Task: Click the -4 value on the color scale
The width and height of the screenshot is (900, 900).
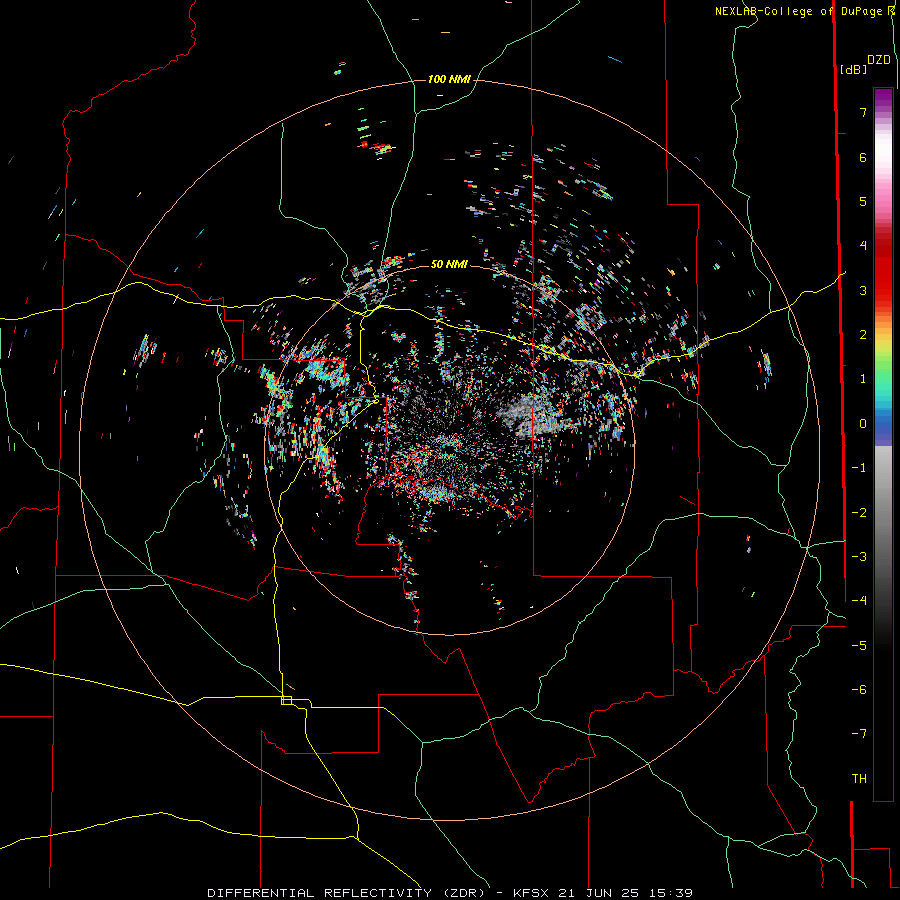Action: (859, 601)
